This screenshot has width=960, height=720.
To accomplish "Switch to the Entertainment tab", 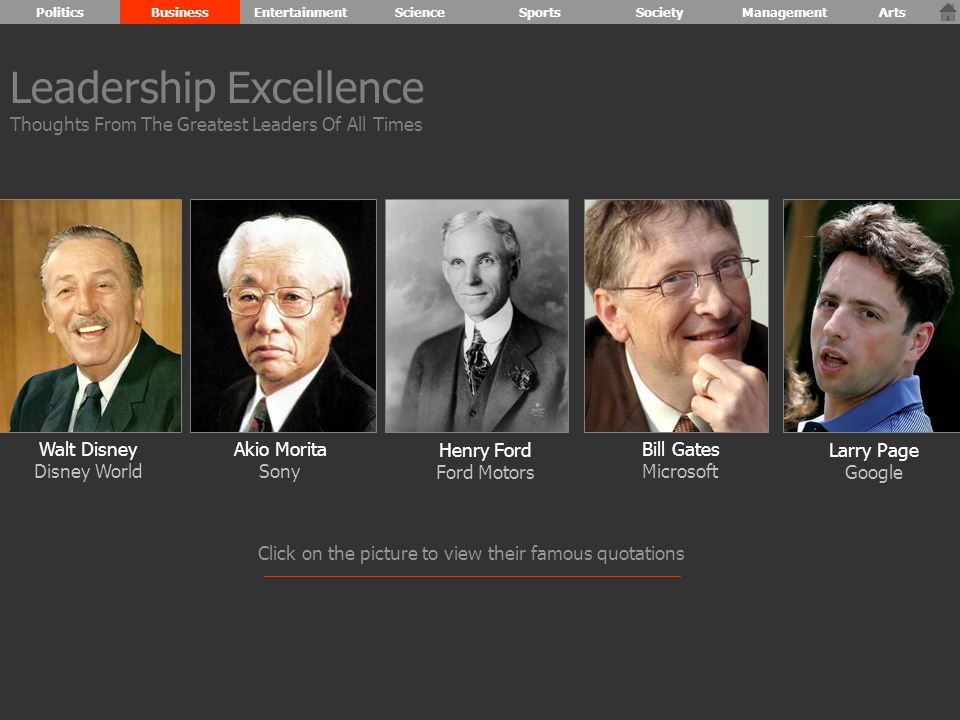I will pyautogui.click(x=300, y=12).
